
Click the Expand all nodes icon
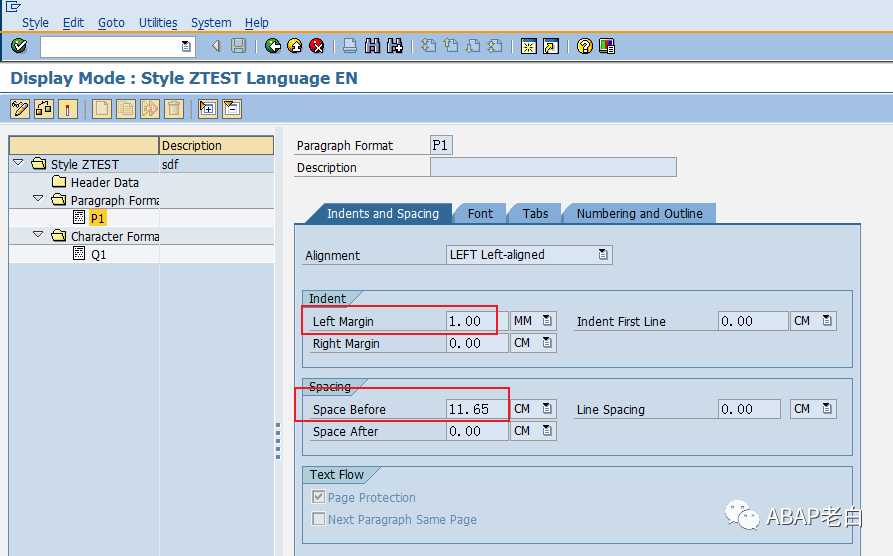[x=208, y=108]
